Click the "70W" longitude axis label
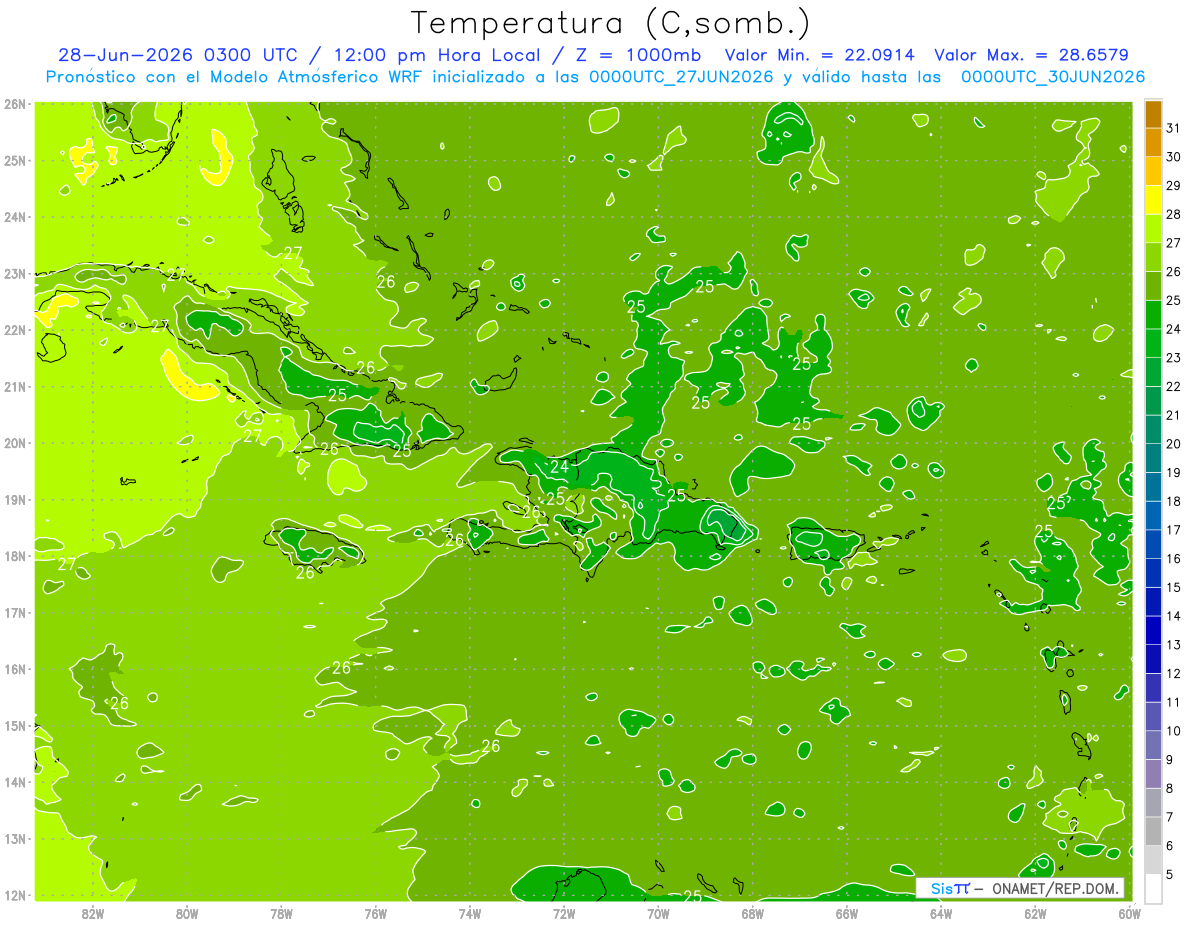Screen dimensions: 1200x927 658,913
